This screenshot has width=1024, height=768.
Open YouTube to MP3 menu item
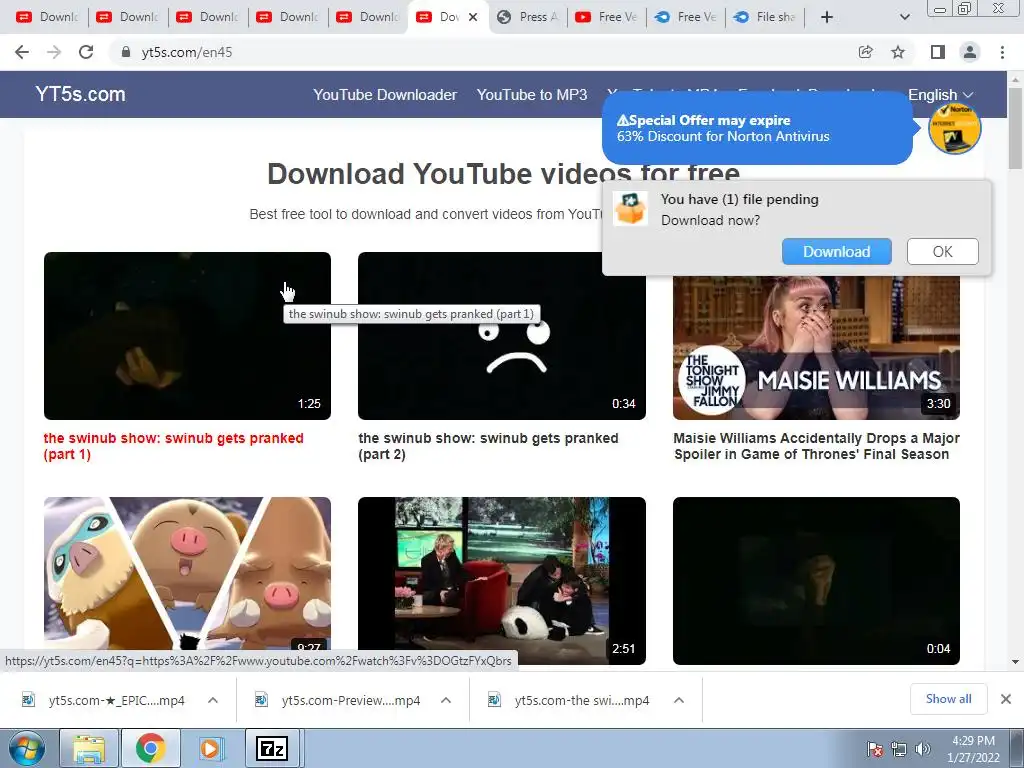tap(532, 95)
